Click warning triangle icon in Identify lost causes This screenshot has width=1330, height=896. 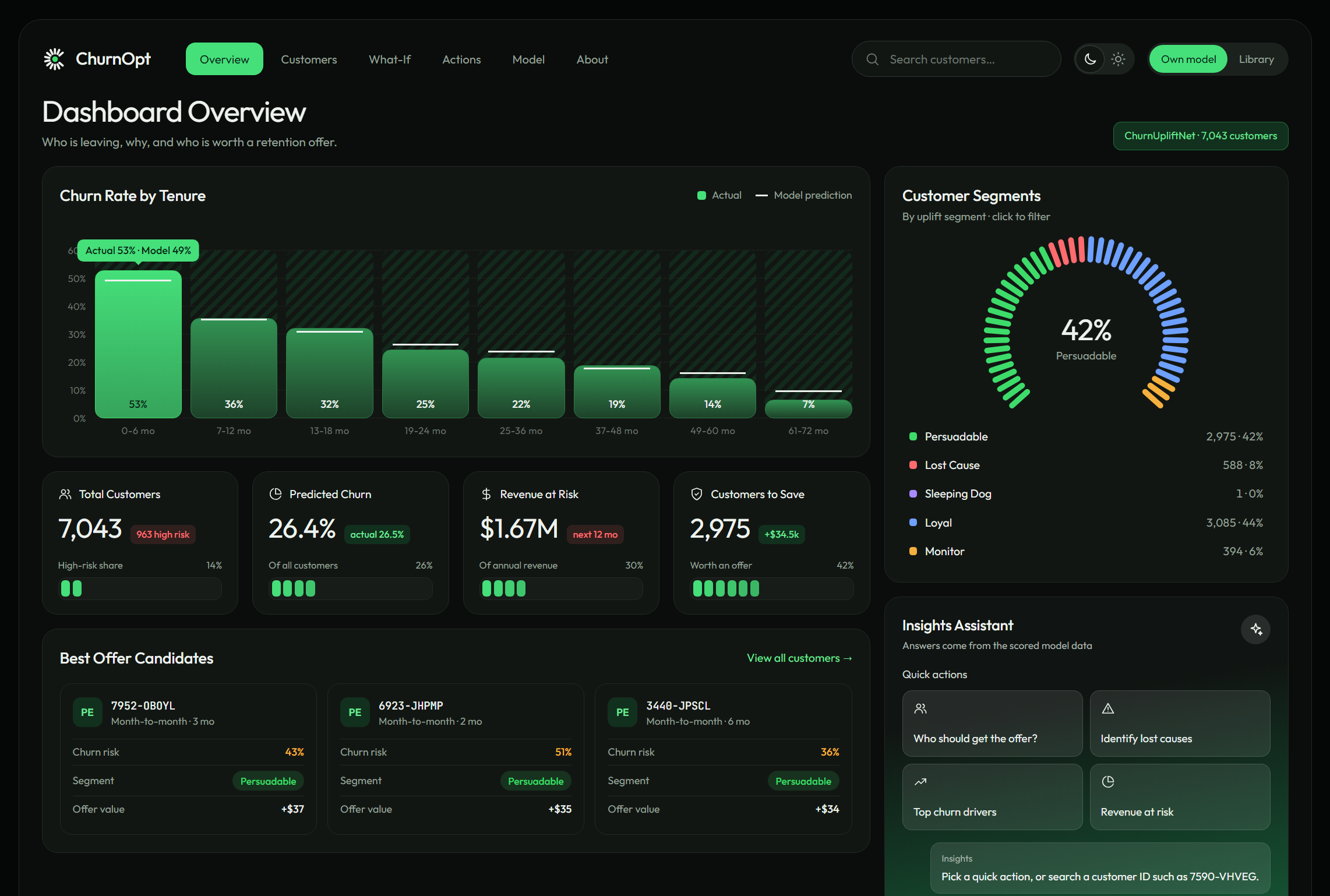(x=1108, y=708)
